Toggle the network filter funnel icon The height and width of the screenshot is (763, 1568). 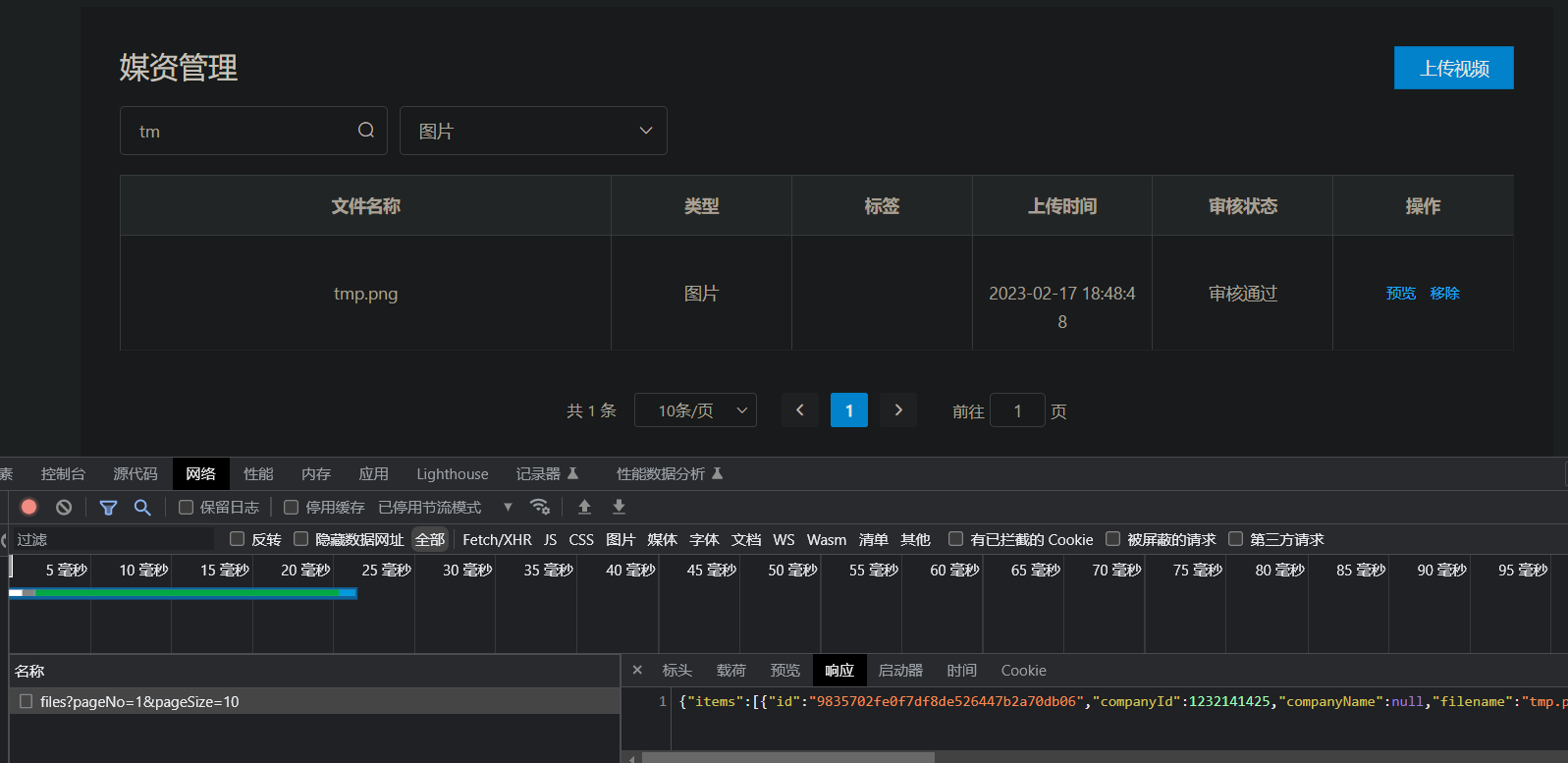pyautogui.click(x=108, y=507)
